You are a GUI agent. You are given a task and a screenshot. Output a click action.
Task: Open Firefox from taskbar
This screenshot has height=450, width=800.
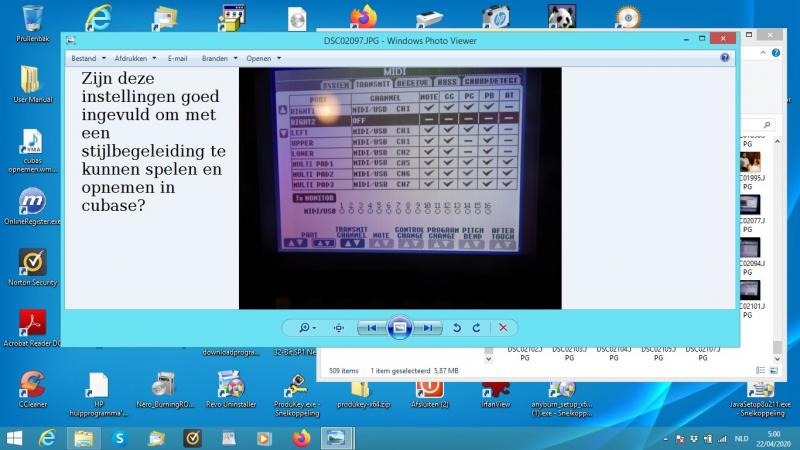click(301, 438)
